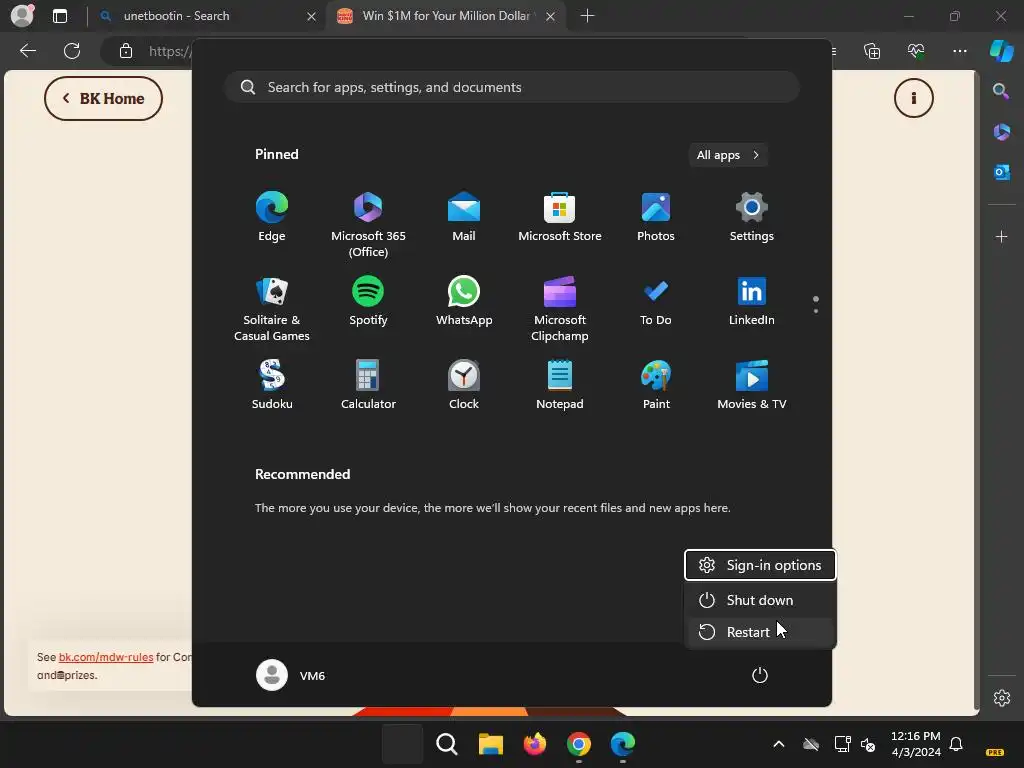
Task: Open the taskbar clock and date
Action: 916,744
